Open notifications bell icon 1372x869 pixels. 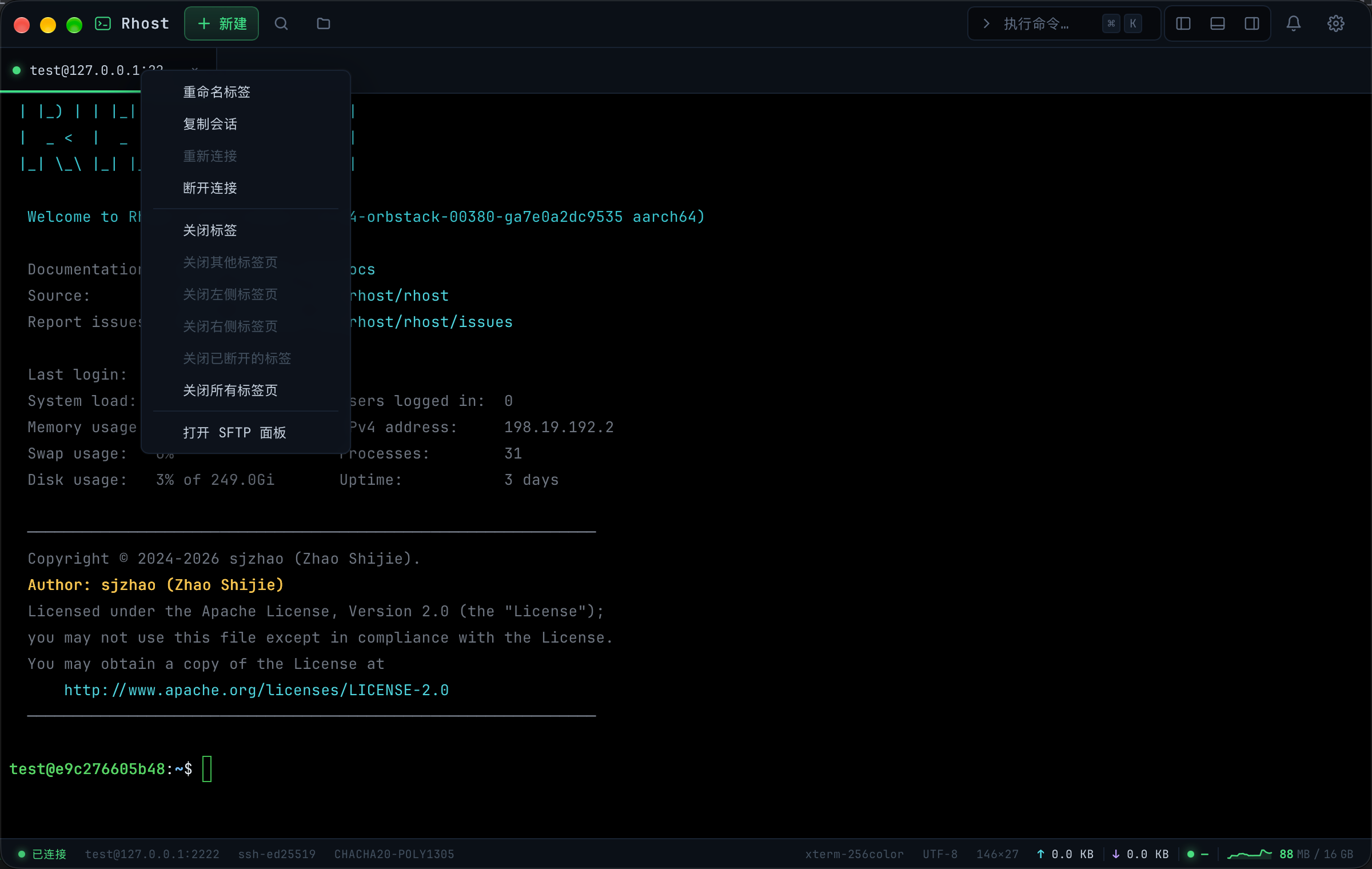pyautogui.click(x=1294, y=23)
